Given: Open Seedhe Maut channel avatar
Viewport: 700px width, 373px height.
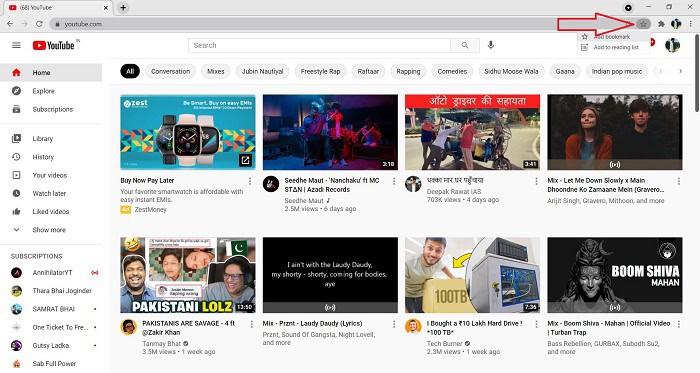Looking at the screenshot, I should (271, 184).
